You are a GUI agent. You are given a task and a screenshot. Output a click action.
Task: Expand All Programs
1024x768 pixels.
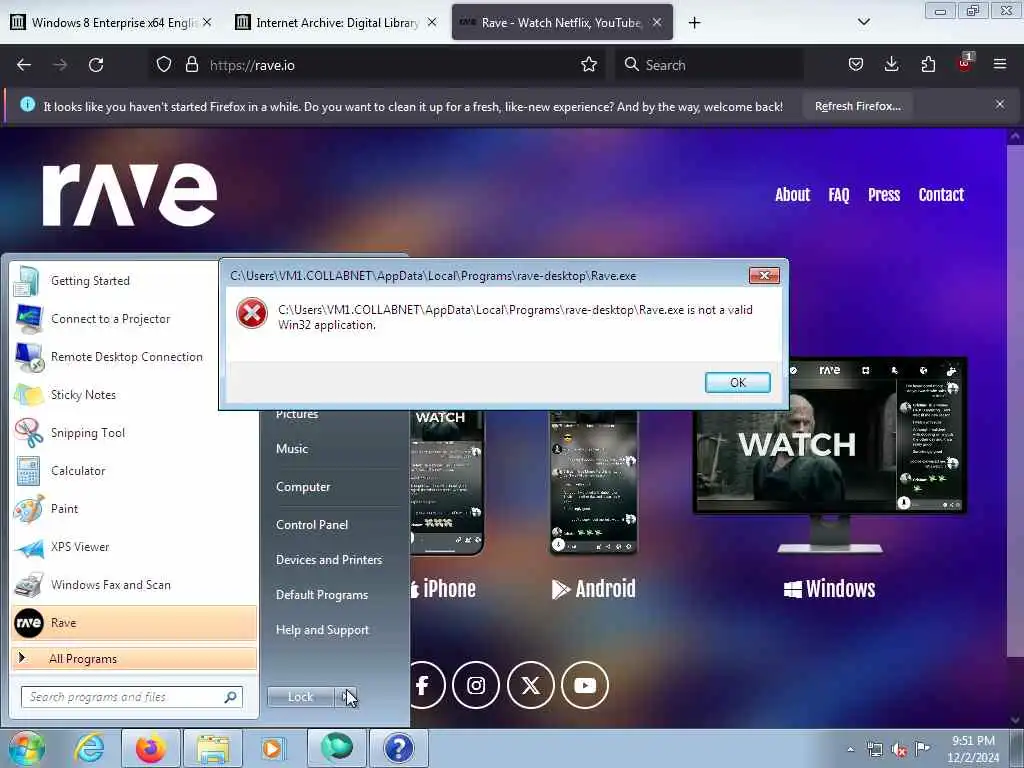tap(134, 658)
